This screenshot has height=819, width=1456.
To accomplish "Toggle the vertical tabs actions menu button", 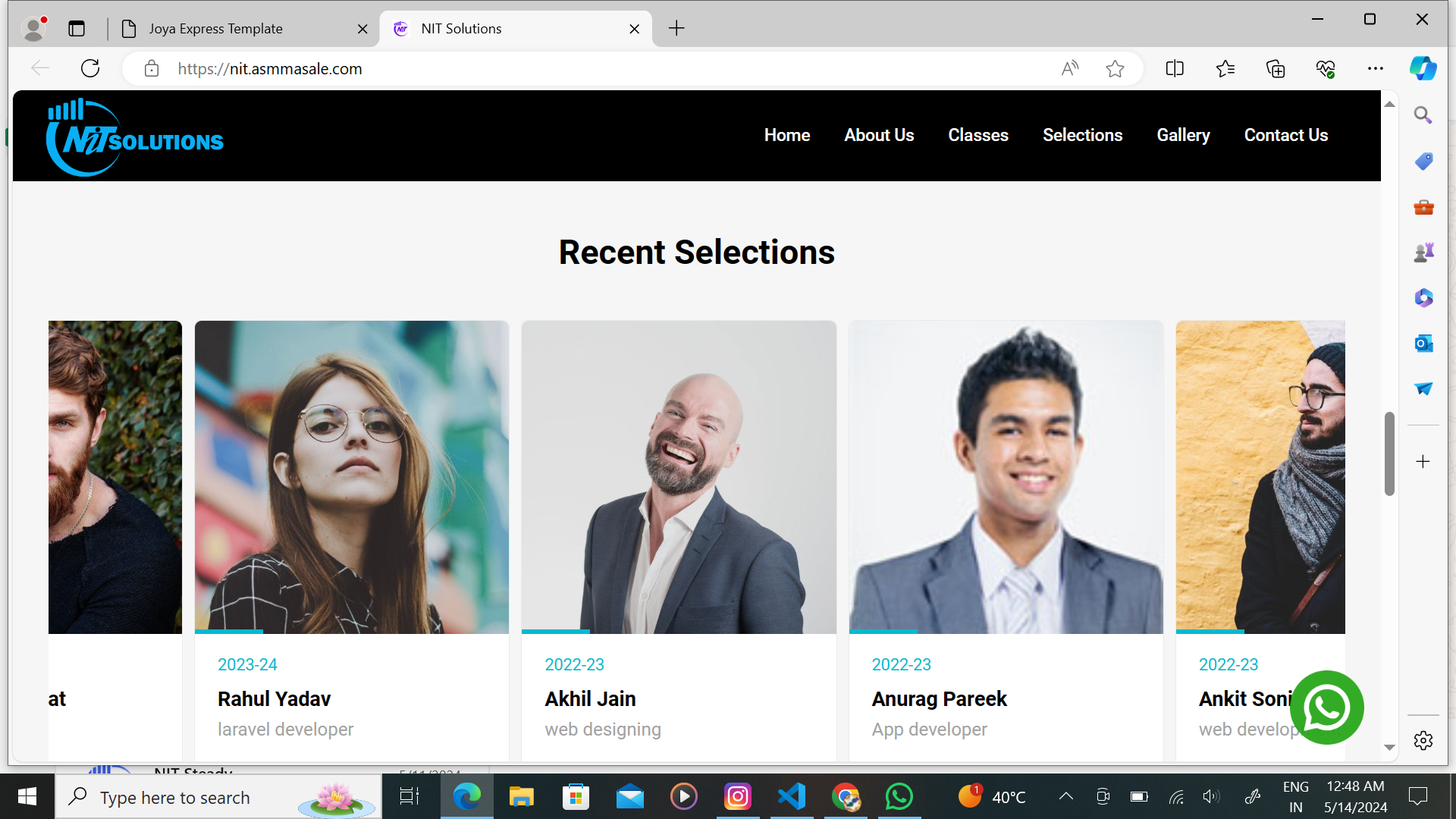I will pos(77,29).
